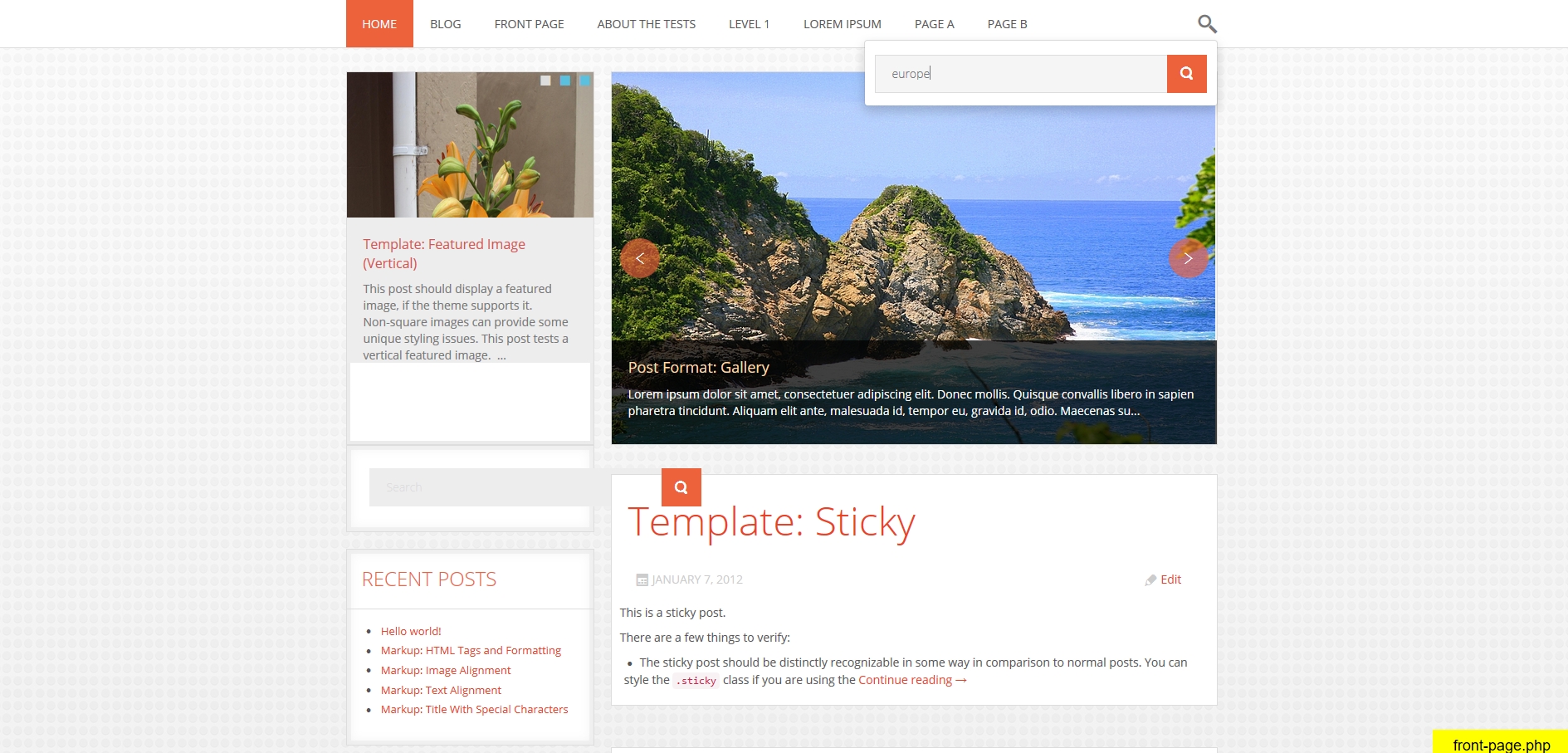The height and width of the screenshot is (753, 1568).
Task: Submit the 'europe' search with the orange button
Action: point(1186,74)
